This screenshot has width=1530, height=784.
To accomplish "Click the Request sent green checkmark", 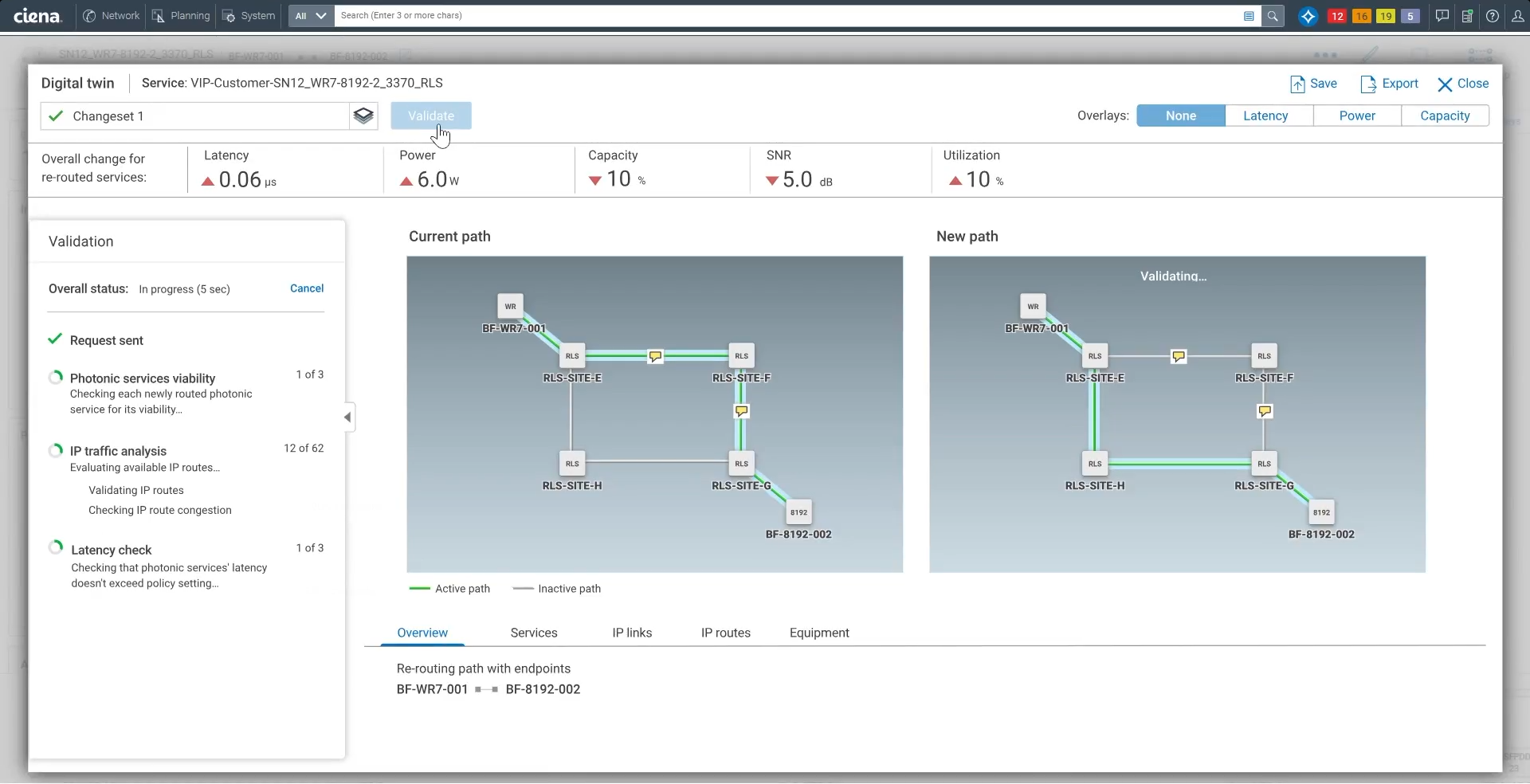I will pos(55,339).
